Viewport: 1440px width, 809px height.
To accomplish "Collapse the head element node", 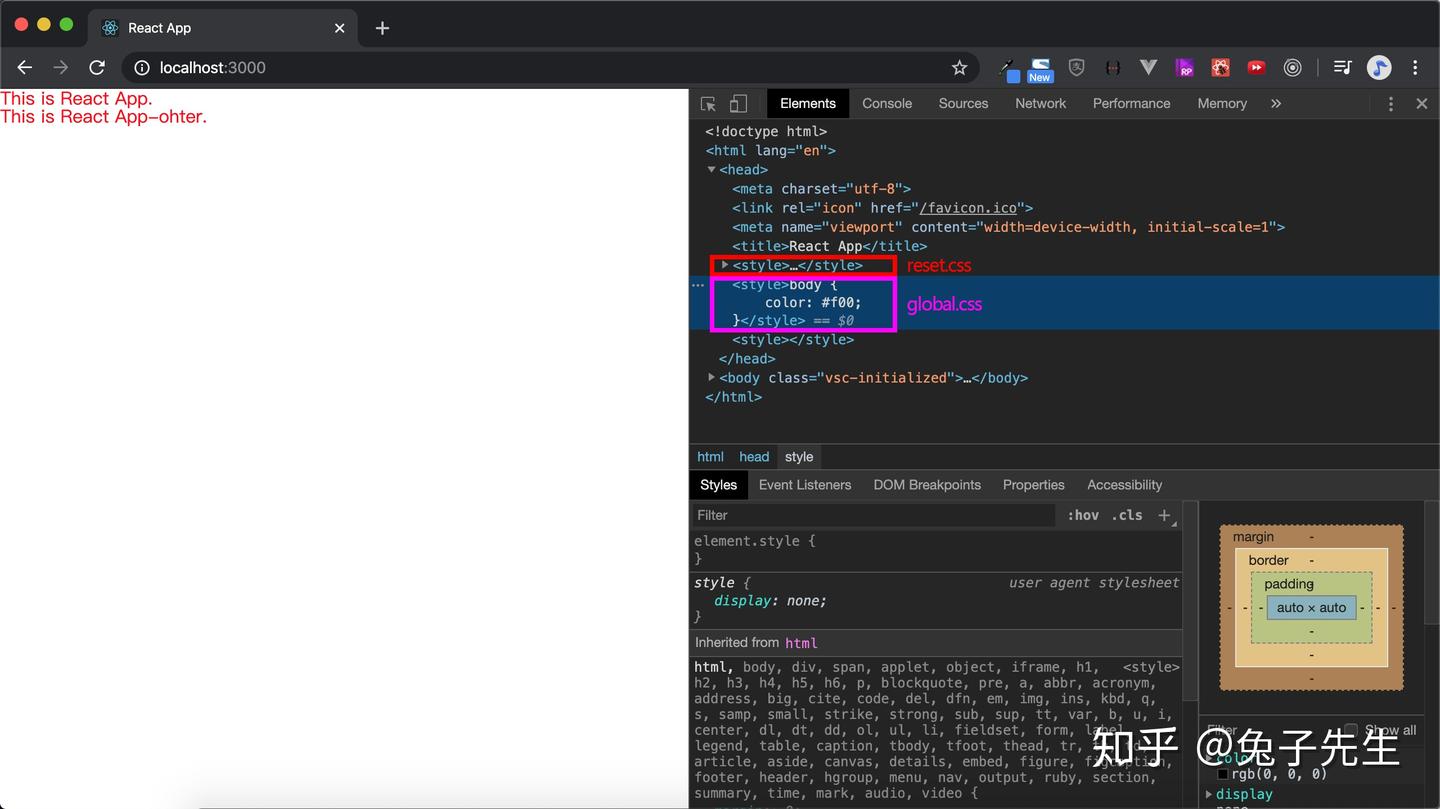I will click(712, 170).
